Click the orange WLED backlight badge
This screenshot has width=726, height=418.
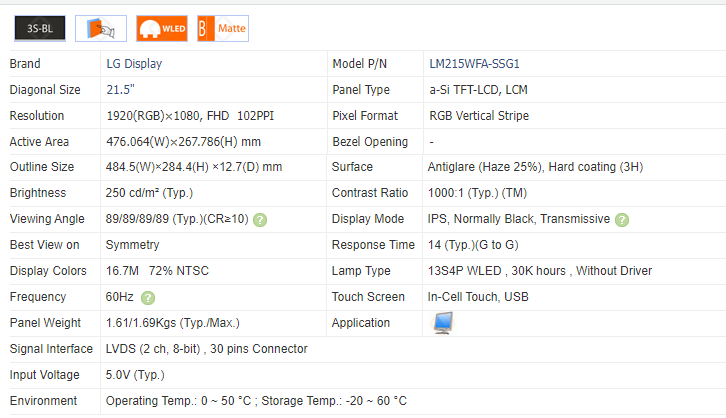161,29
